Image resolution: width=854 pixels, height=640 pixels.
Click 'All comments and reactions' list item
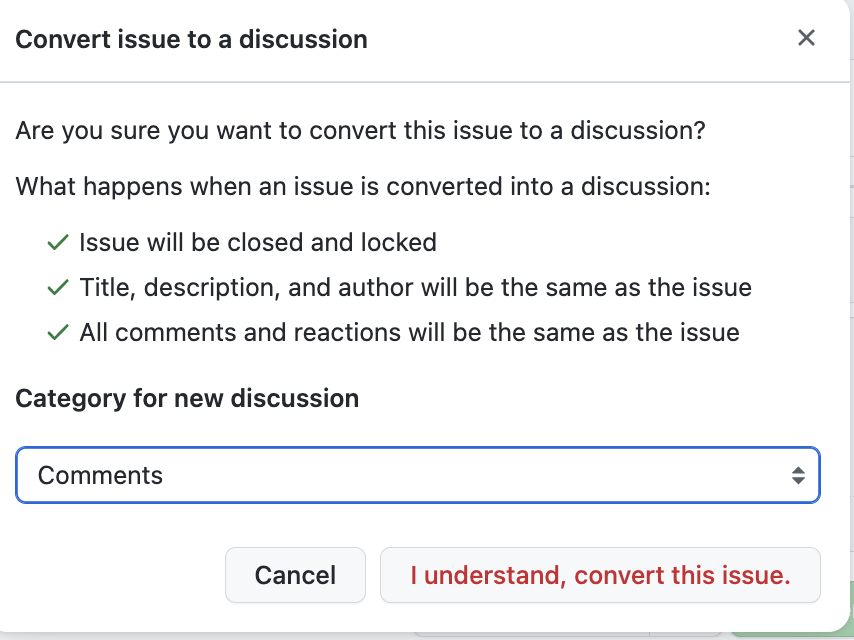(x=410, y=332)
